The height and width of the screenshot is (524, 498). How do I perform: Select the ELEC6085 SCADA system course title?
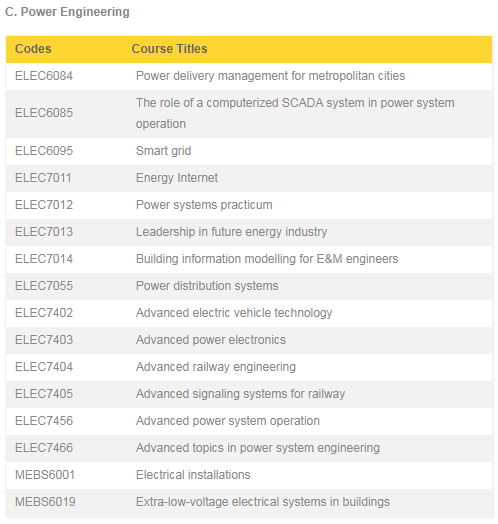[295, 113]
